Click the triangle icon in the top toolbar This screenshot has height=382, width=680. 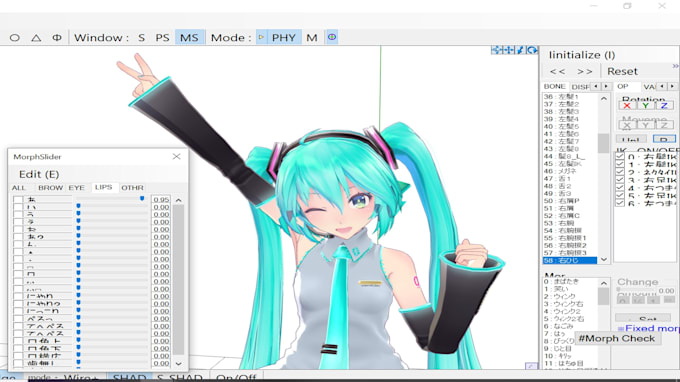(x=36, y=38)
